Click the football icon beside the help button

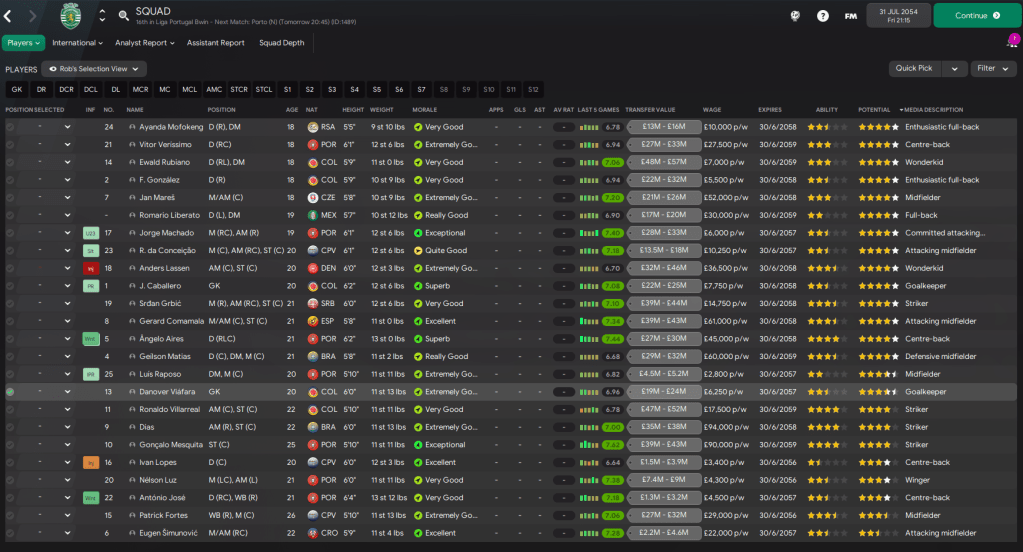click(794, 16)
